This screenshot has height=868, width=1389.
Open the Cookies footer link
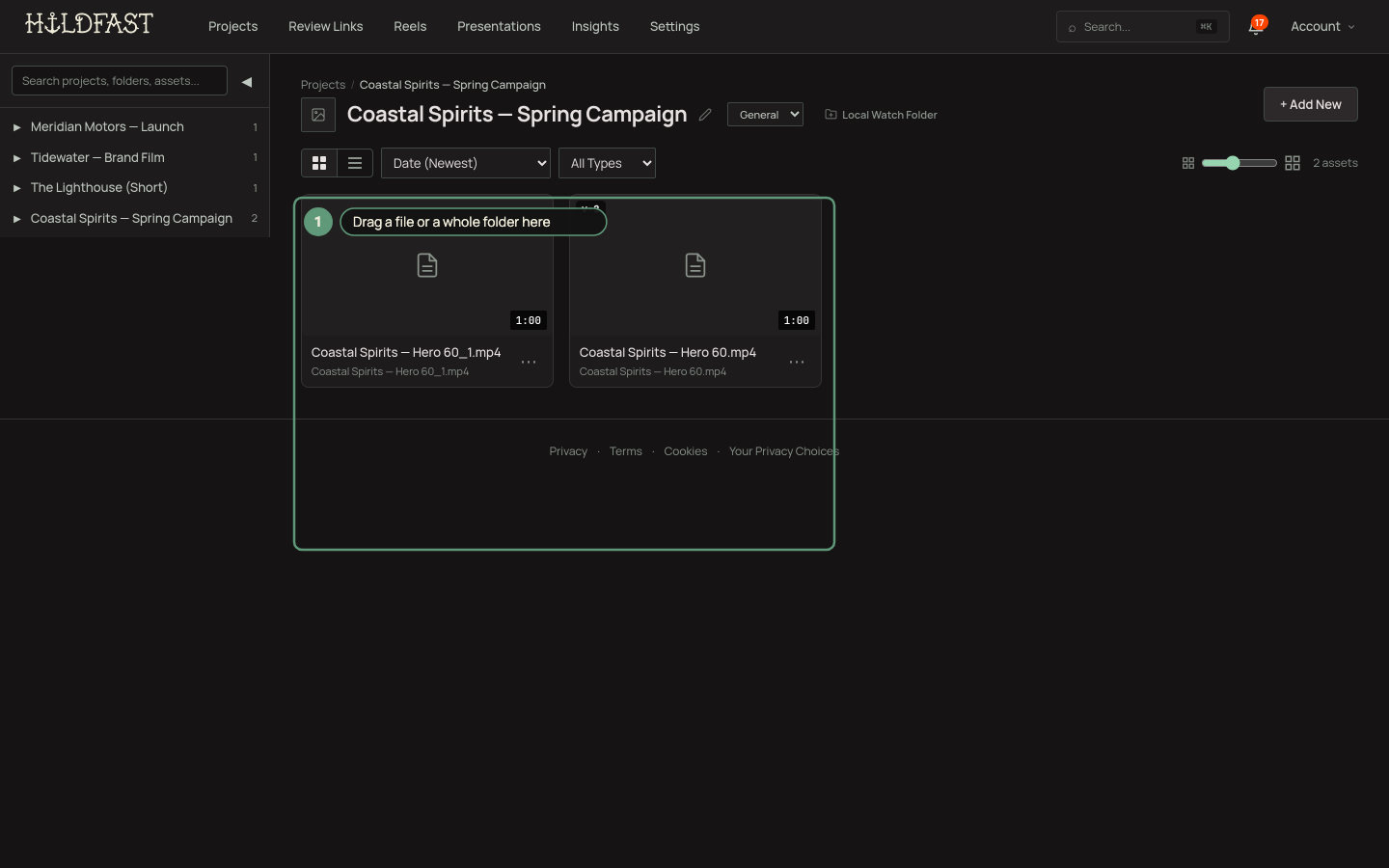pos(686,451)
